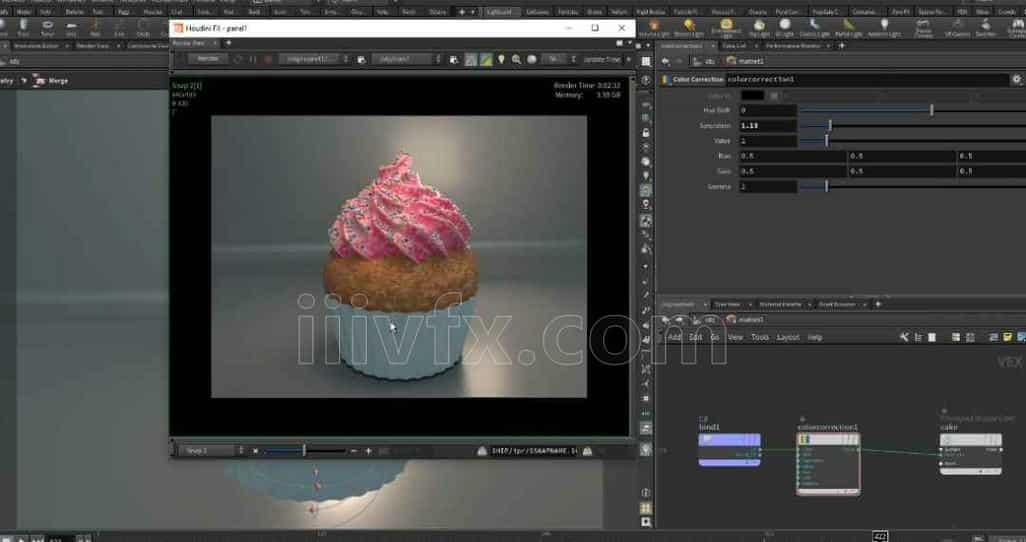Click the refresh render icon

pos(238,59)
